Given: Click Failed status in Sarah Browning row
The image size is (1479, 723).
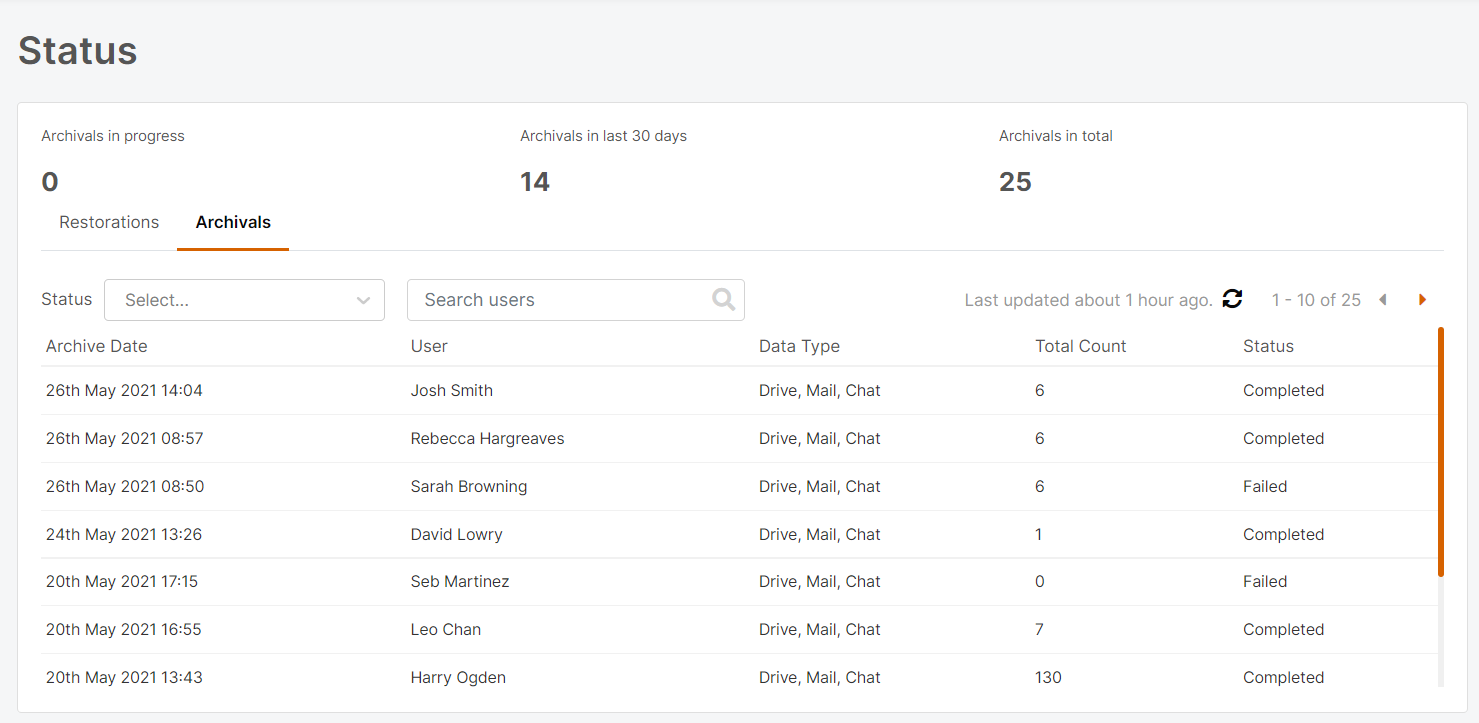Looking at the screenshot, I should 1265,486.
